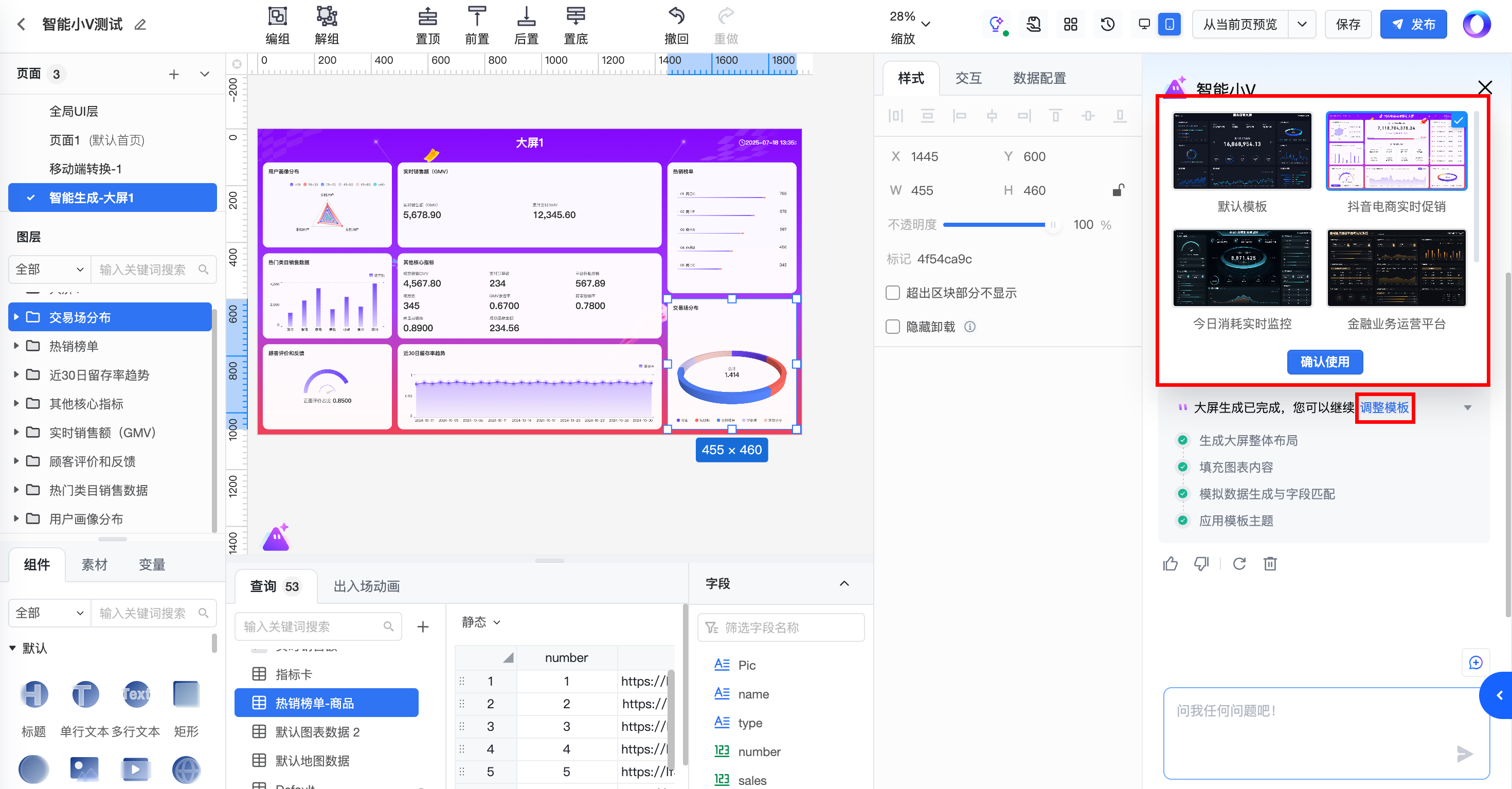Check the 隐藏卸载 checkbox
This screenshot has width=1512, height=789.
pyautogui.click(x=893, y=327)
